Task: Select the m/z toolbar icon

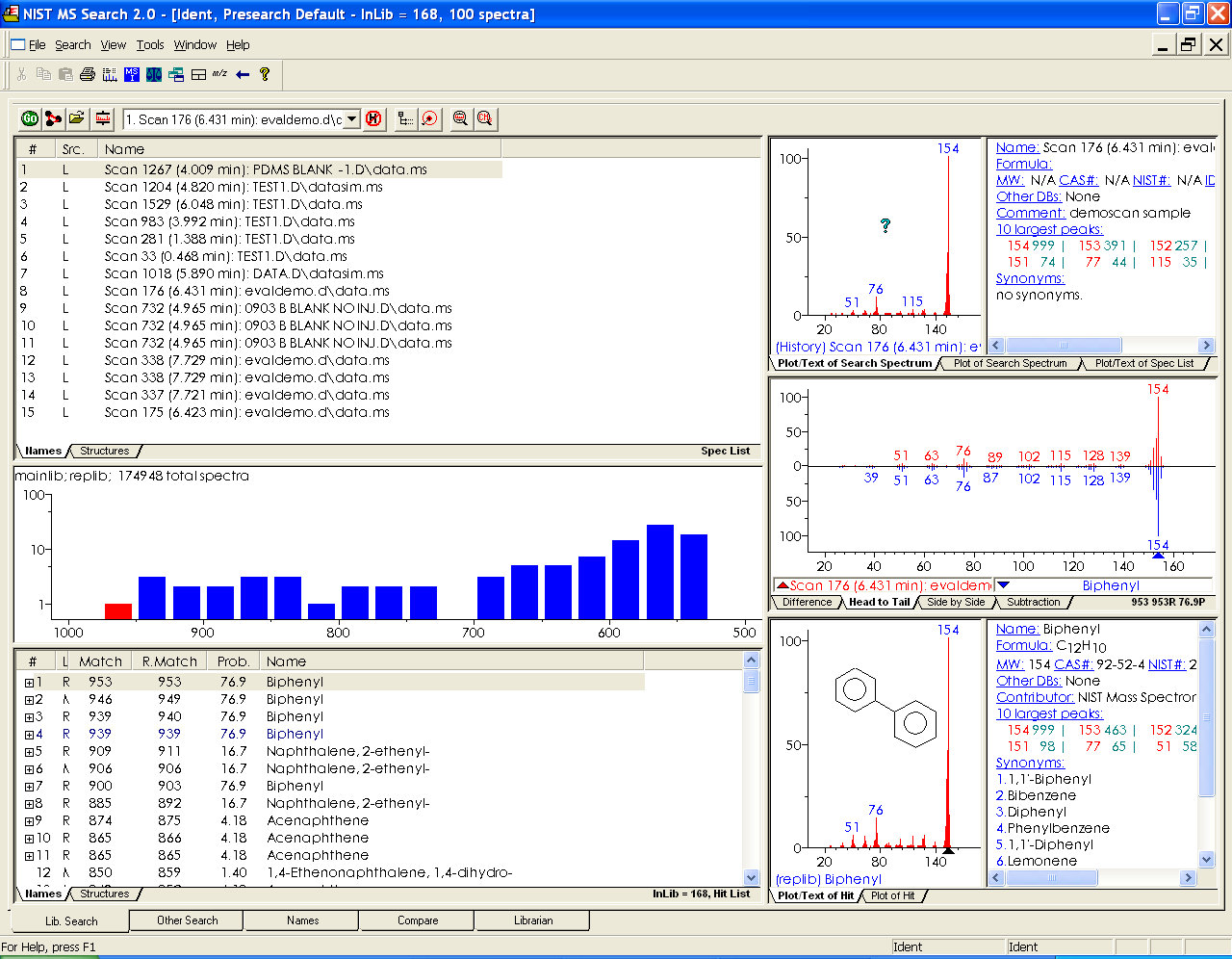Action: [x=219, y=75]
